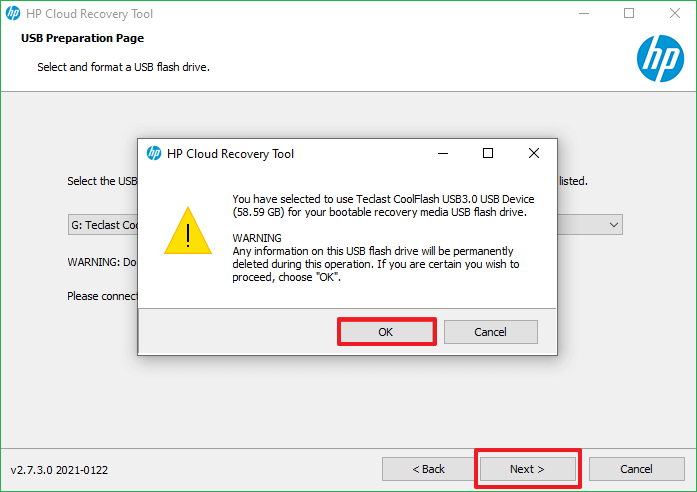Image resolution: width=697 pixels, height=492 pixels.
Task: Close the warning dialog with X
Action: point(534,154)
